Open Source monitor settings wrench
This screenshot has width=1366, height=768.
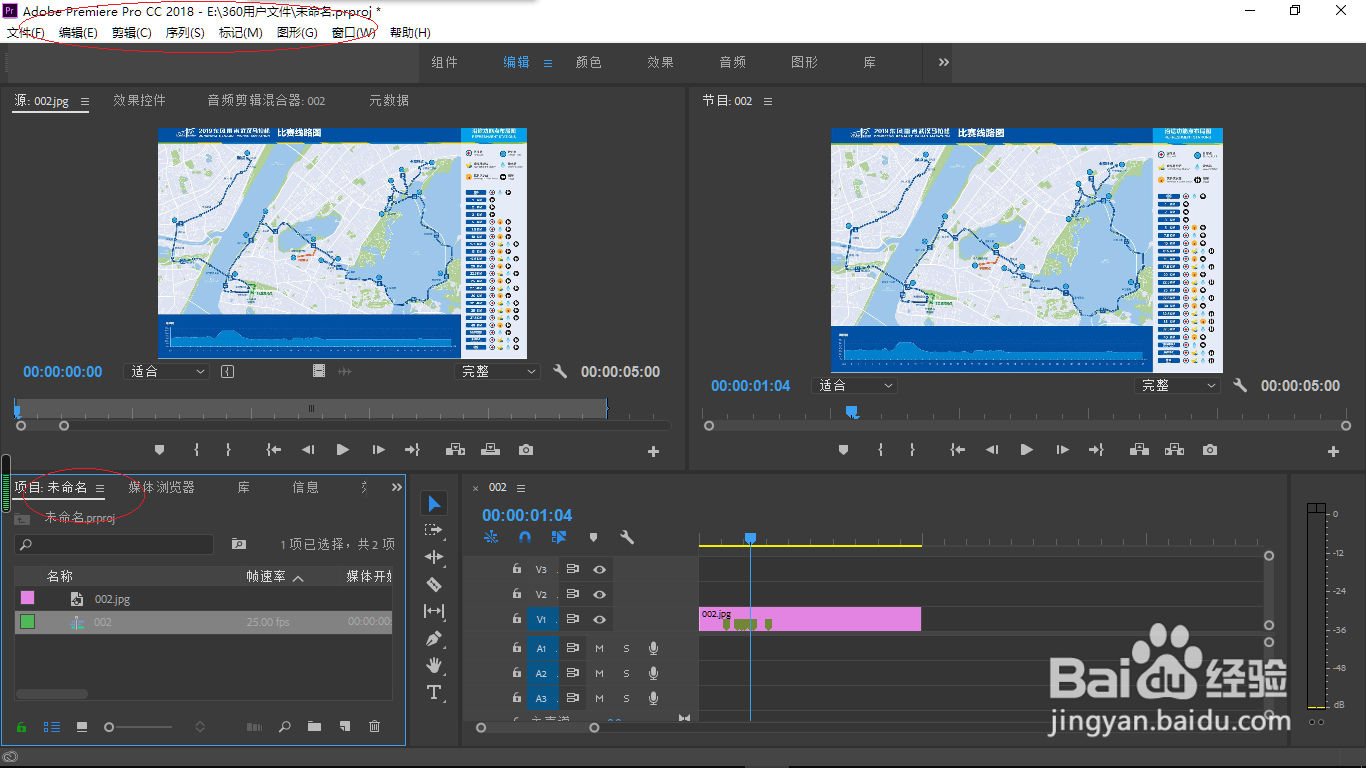(x=560, y=371)
